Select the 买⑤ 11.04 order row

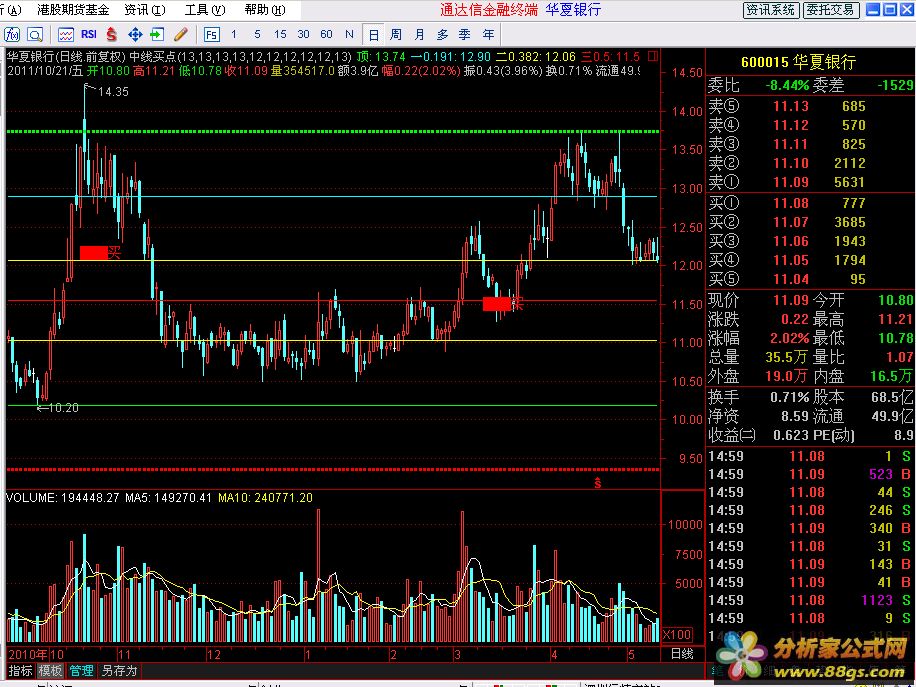[x=810, y=279]
